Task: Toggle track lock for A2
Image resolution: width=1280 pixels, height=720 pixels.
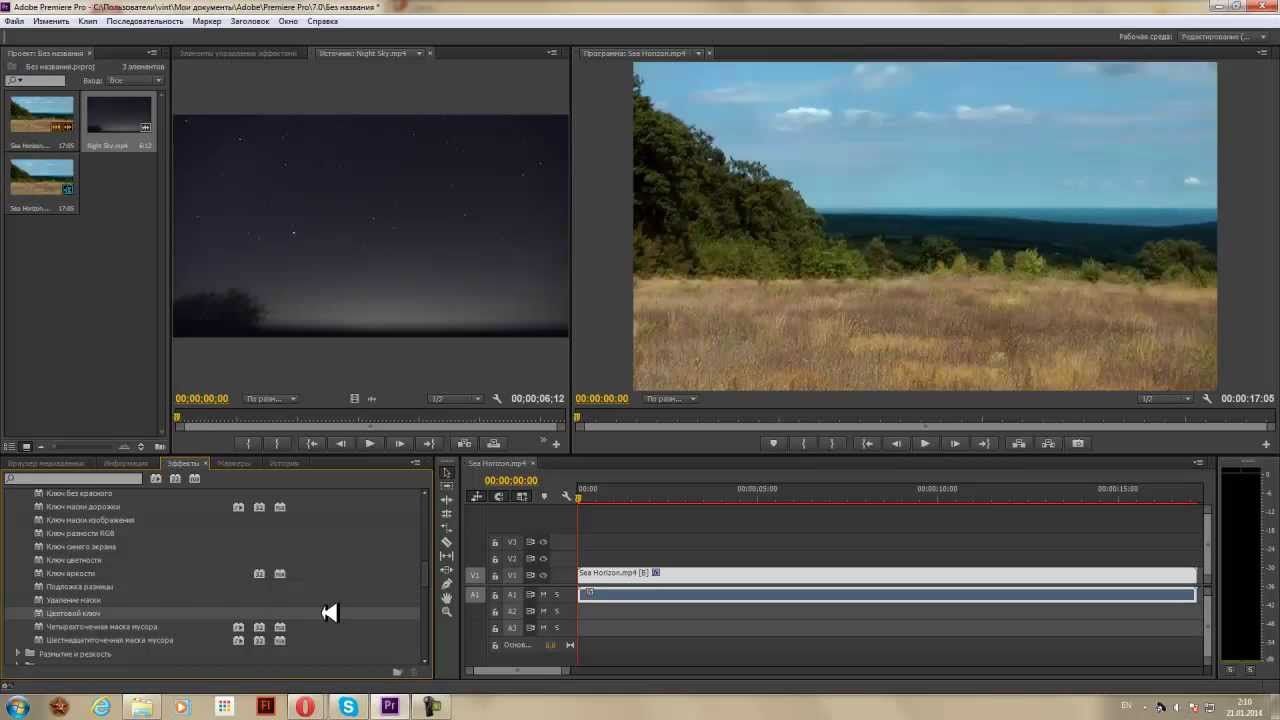Action: pos(495,611)
